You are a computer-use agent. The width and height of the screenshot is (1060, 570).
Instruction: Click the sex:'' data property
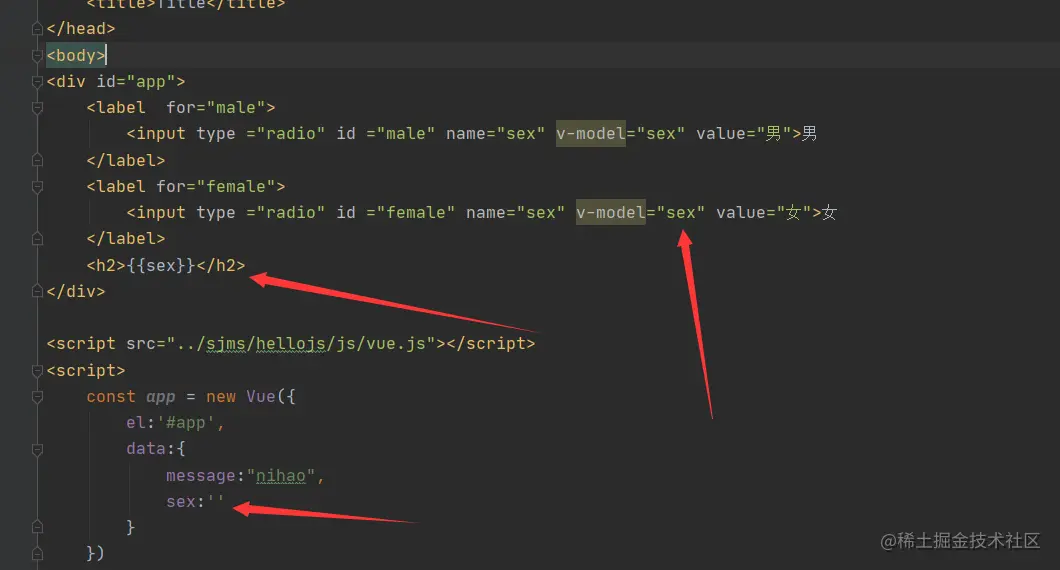coord(195,502)
